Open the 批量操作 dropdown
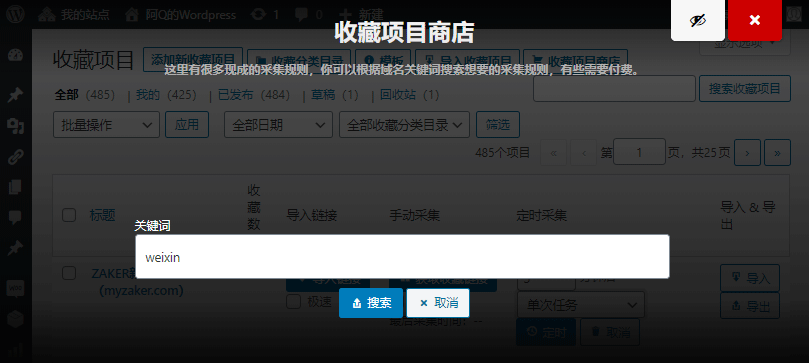This screenshot has width=809, height=363. pyautogui.click(x=106, y=125)
